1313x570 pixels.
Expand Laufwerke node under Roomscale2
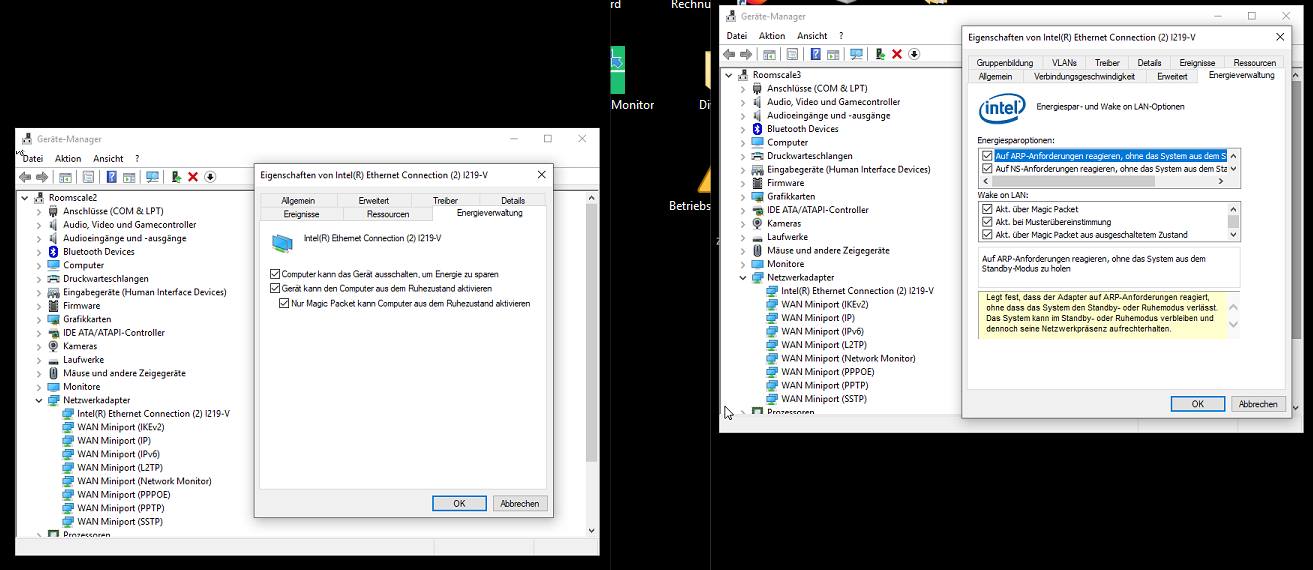[x=39, y=360]
